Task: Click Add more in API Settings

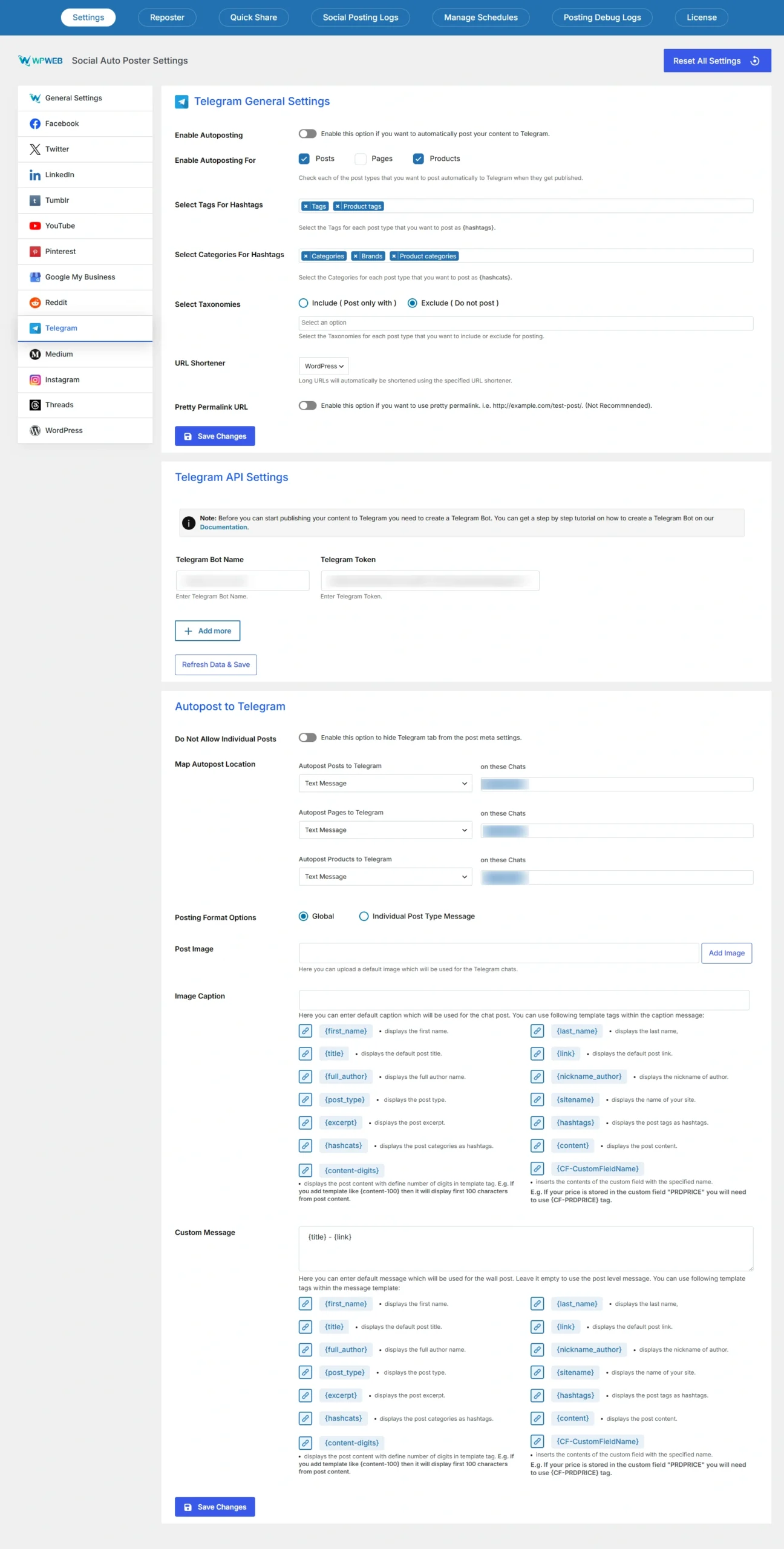Action: click(207, 631)
